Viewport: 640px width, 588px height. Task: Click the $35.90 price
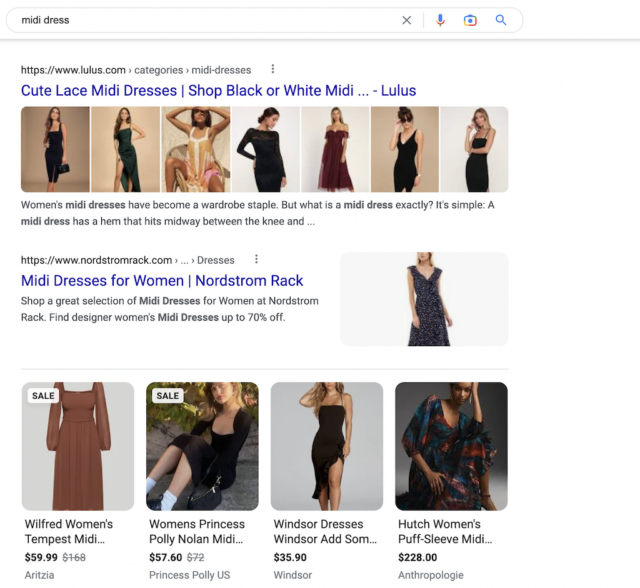point(290,557)
